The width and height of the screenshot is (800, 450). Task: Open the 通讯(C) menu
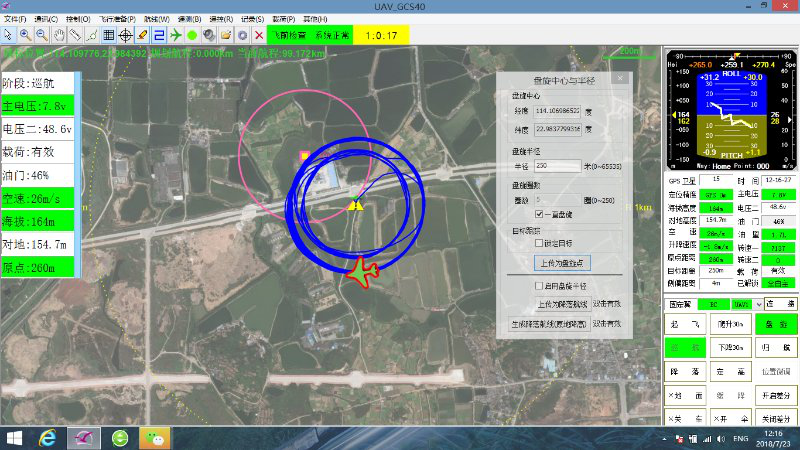(x=45, y=19)
